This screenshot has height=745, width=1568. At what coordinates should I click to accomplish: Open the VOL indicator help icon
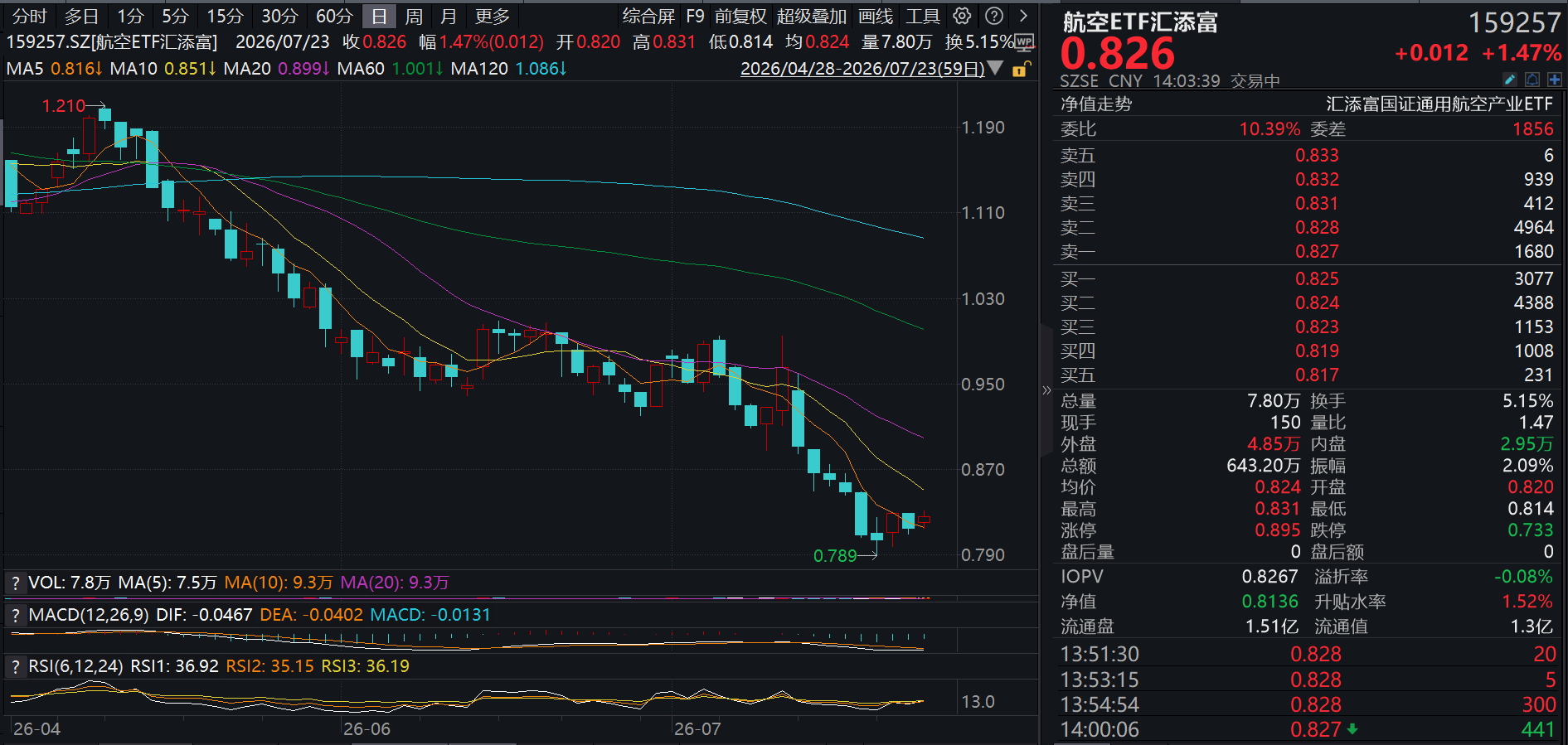(15, 583)
